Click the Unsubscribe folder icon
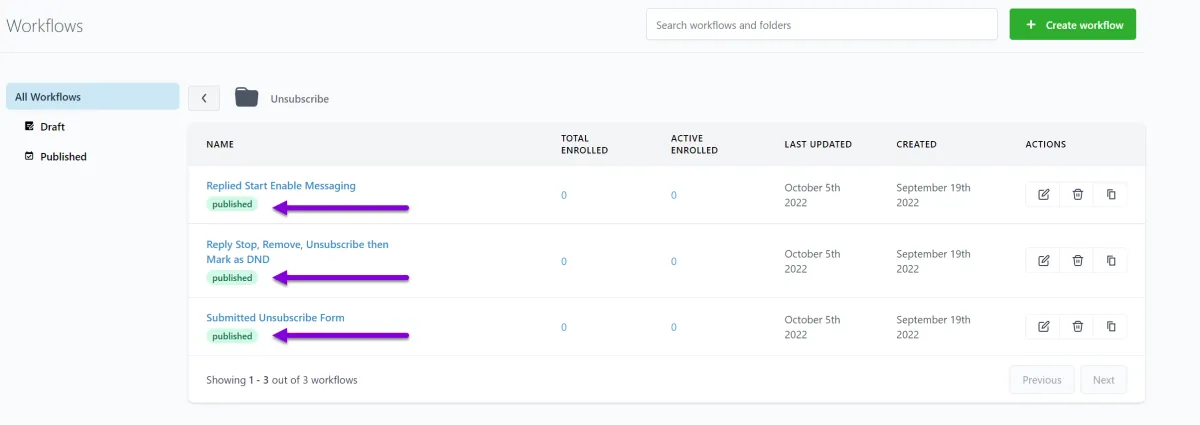Screen dimensions: 1200x425 (x=246, y=97)
